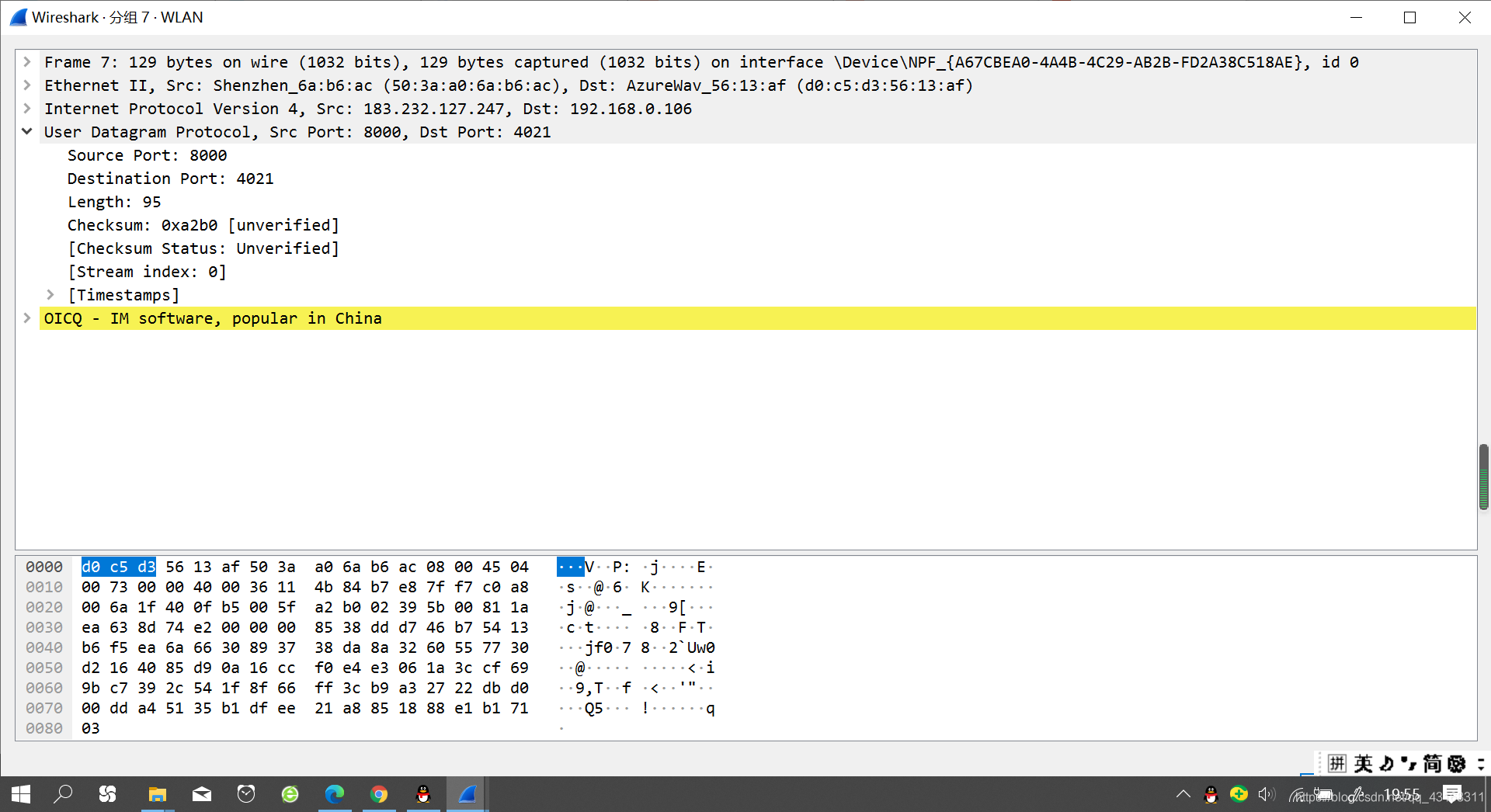Image resolution: width=1491 pixels, height=812 pixels.
Task: Open the green 360 browser icon
Action: click(290, 794)
